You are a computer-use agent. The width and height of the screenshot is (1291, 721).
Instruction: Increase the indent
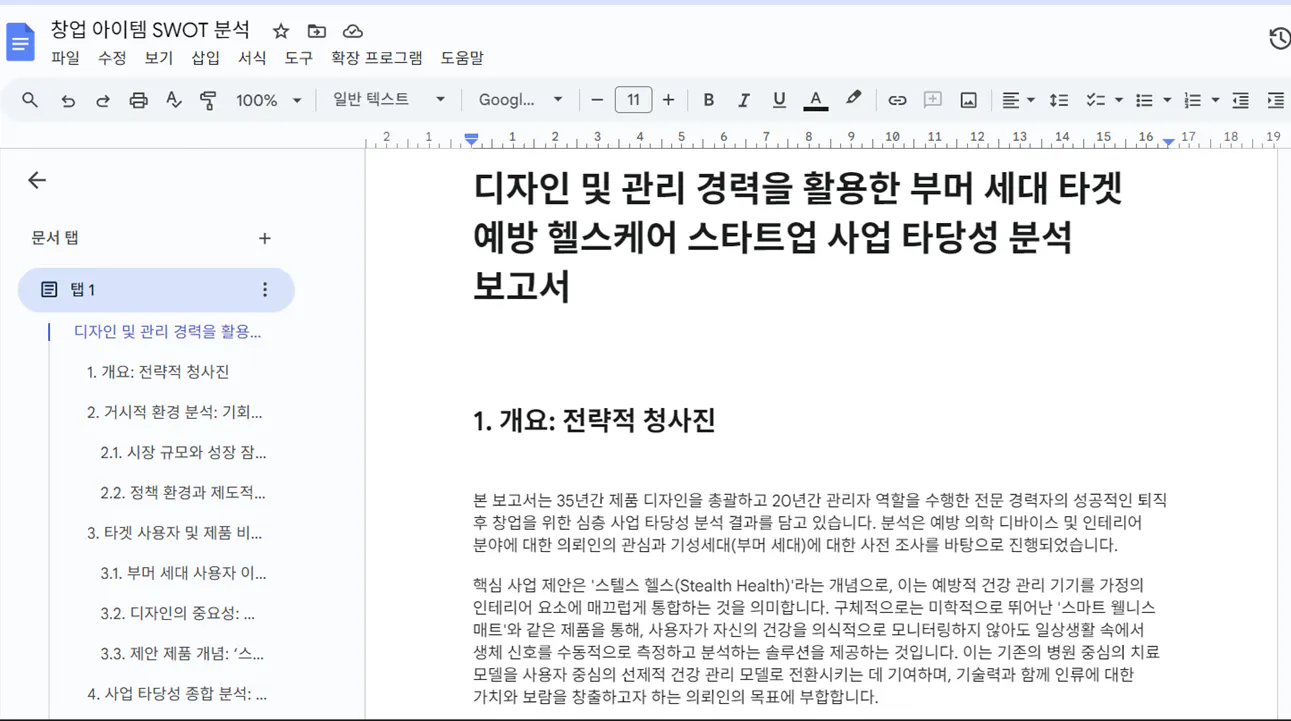(1275, 100)
